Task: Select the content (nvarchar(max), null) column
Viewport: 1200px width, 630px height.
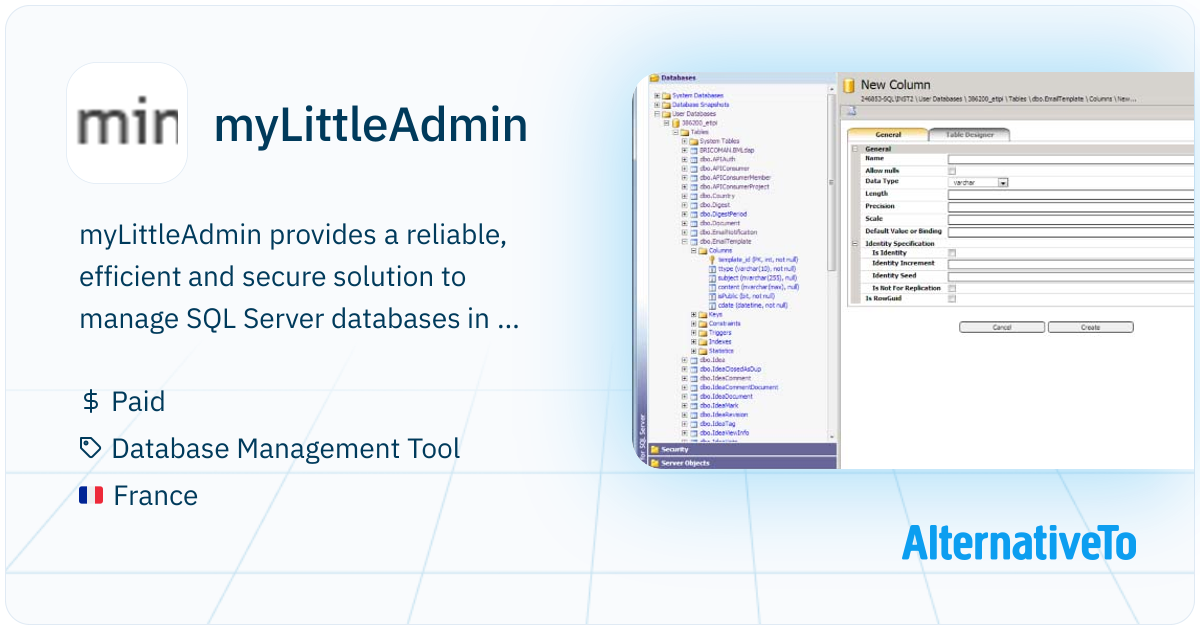Action: [x=758, y=287]
